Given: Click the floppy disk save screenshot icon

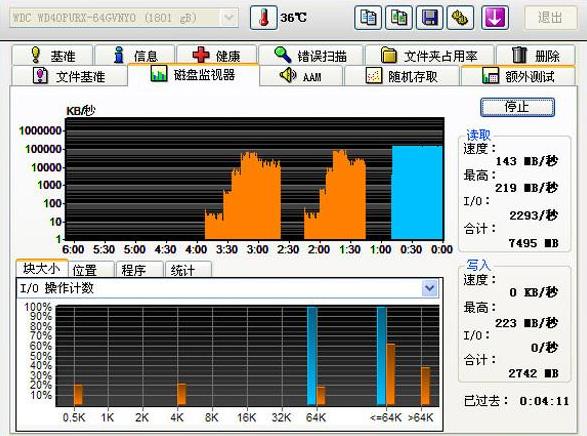Looking at the screenshot, I should point(430,18).
